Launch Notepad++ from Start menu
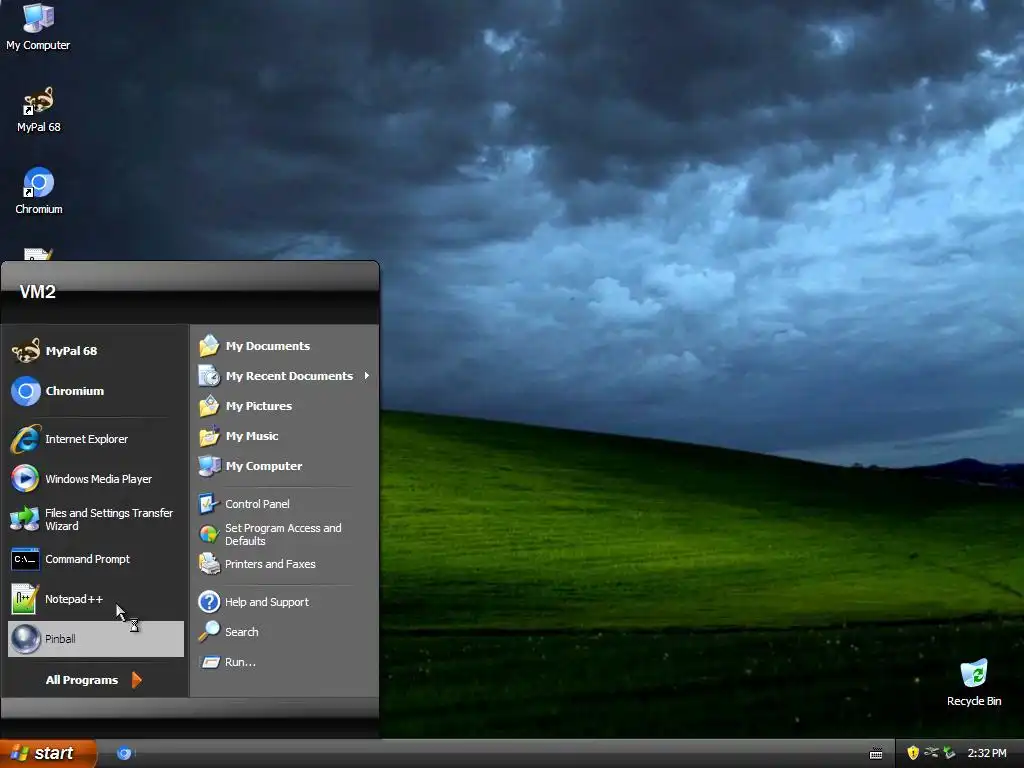 coord(95,599)
